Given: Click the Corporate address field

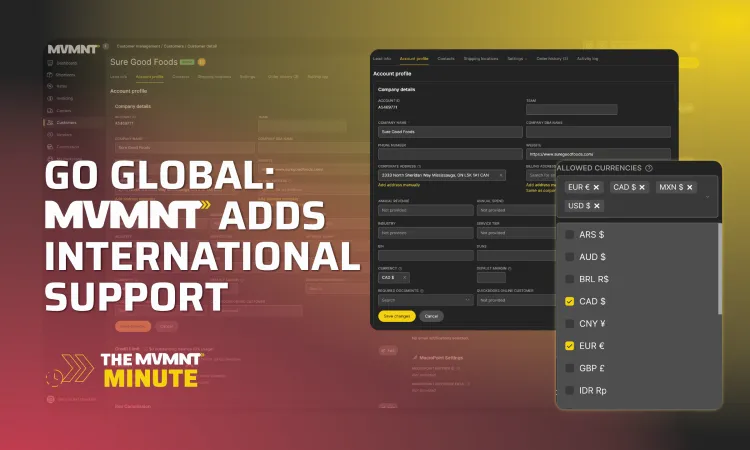Looking at the screenshot, I should [x=441, y=176].
